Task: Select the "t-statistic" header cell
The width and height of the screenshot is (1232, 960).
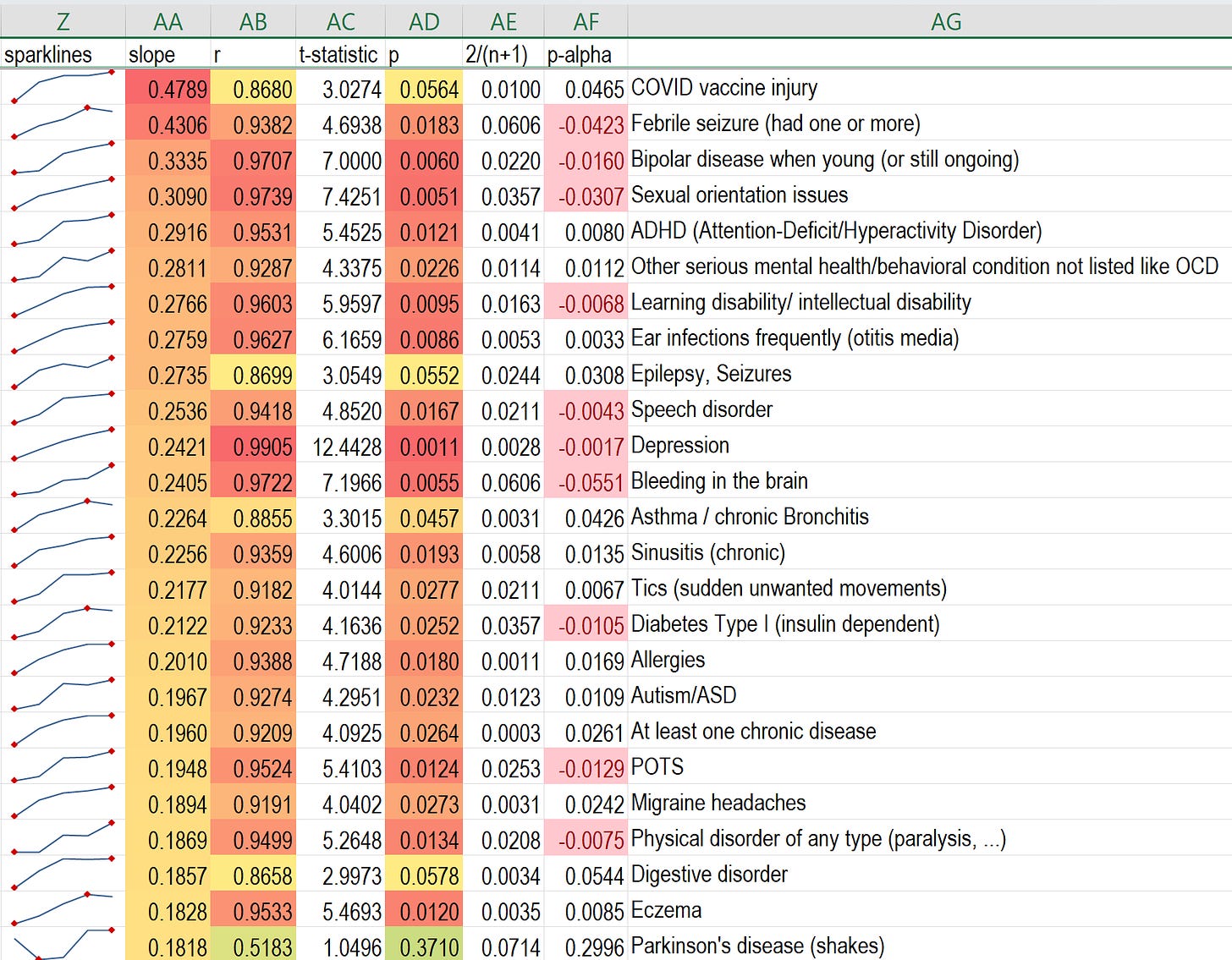Action: click(339, 55)
